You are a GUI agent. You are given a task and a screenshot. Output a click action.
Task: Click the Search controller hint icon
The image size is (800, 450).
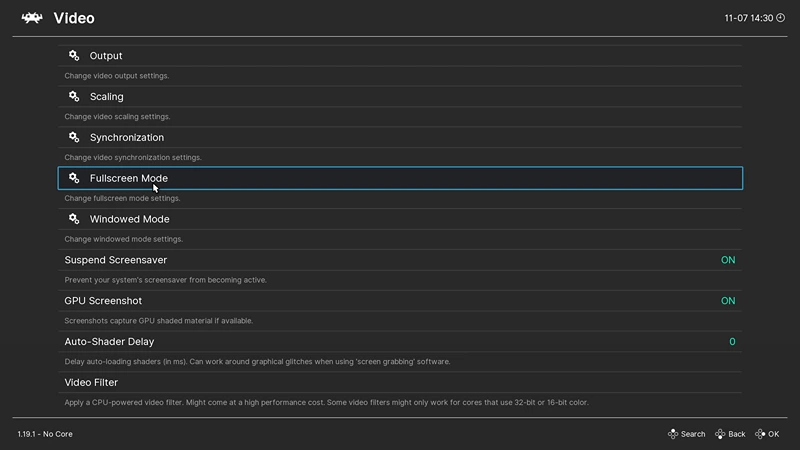point(673,434)
